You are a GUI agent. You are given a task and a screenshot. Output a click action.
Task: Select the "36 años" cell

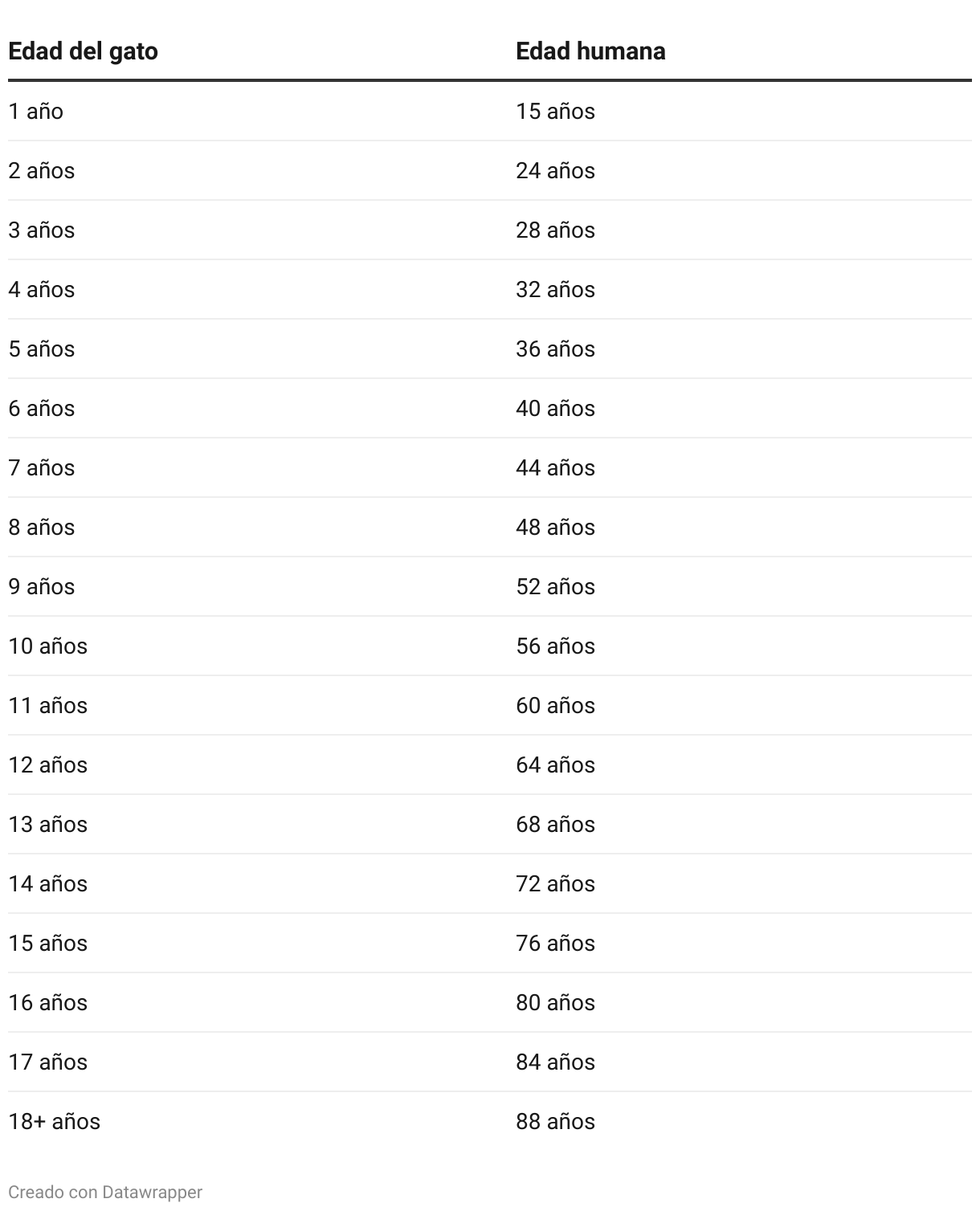click(555, 349)
